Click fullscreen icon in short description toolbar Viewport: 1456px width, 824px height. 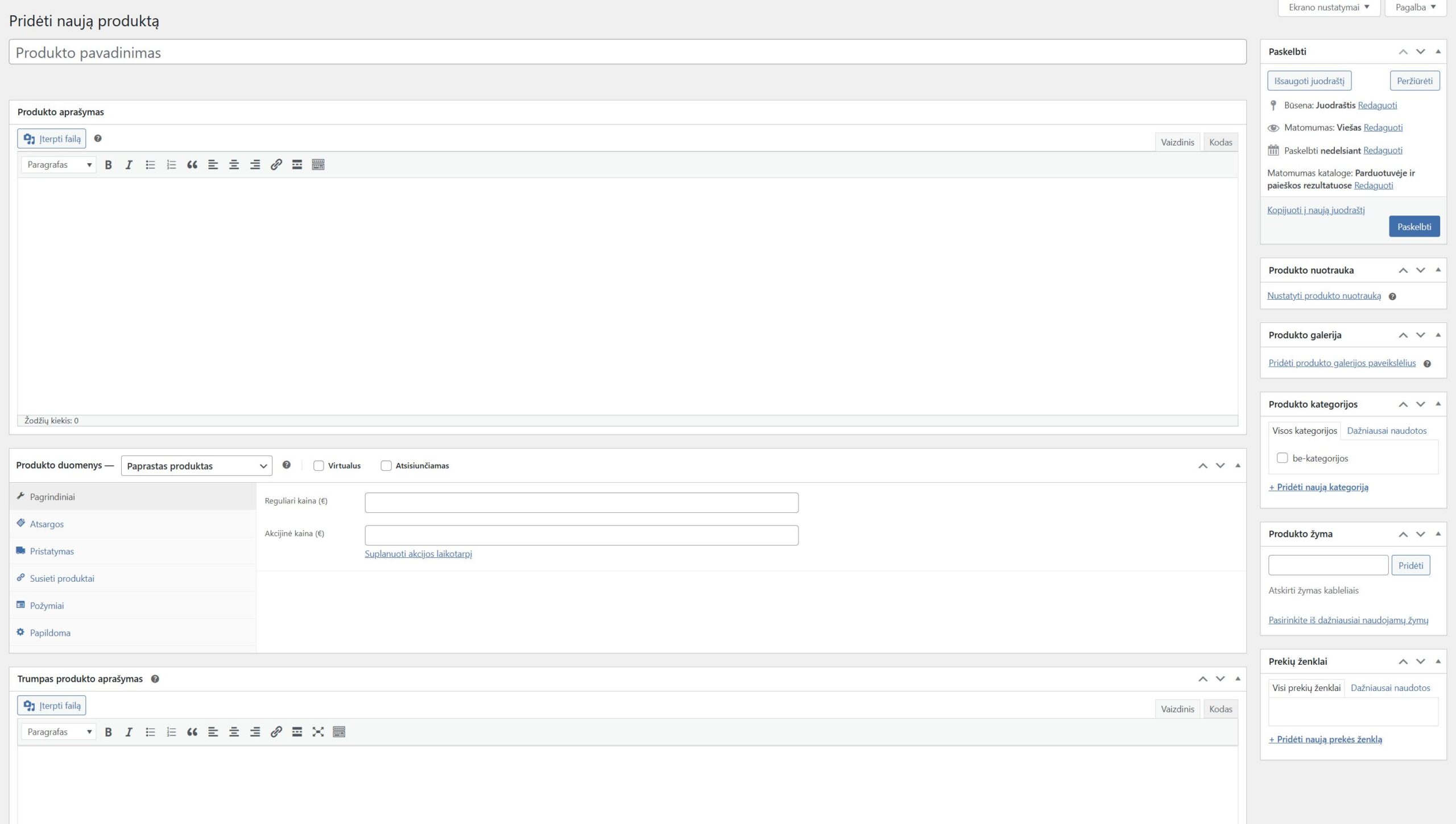pos(318,732)
